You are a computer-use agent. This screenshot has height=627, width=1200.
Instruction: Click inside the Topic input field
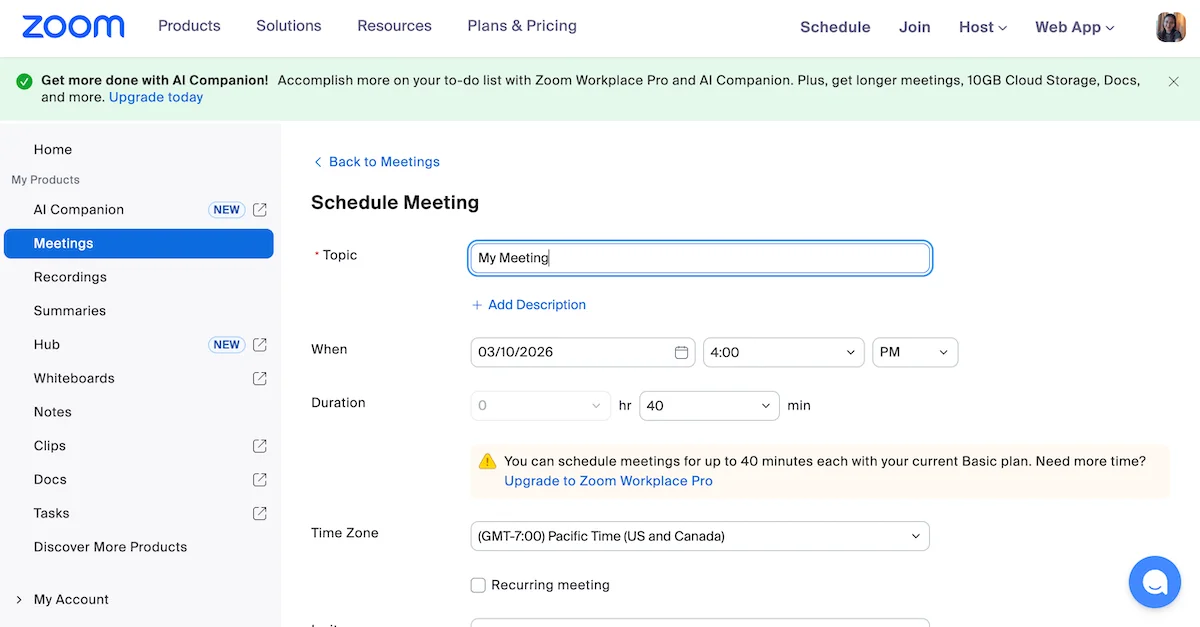pos(700,258)
